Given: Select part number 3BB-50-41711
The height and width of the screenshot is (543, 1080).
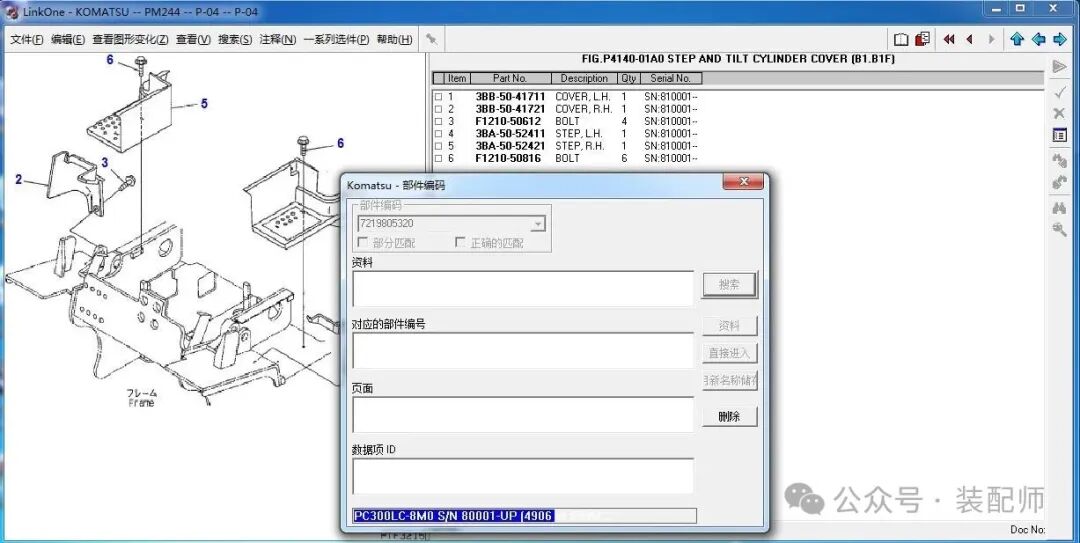Looking at the screenshot, I should tap(510, 97).
